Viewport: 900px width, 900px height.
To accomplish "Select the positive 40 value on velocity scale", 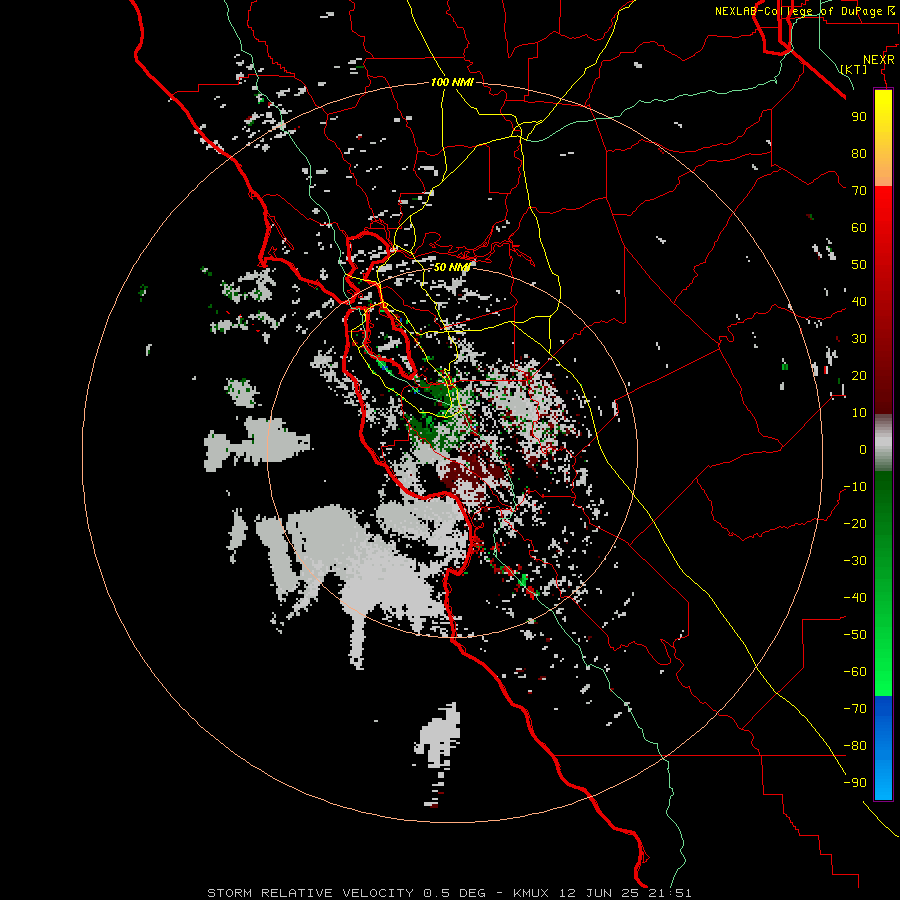I will coord(859,301).
